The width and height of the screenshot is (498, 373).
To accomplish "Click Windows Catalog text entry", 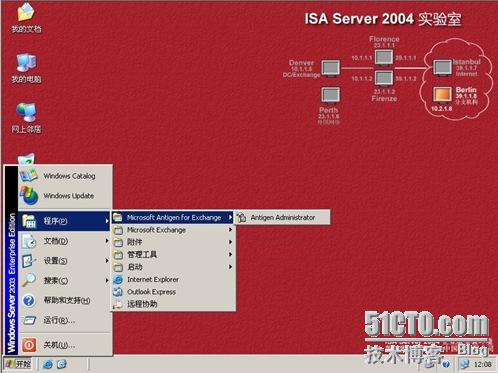I will (x=69, y=176).
